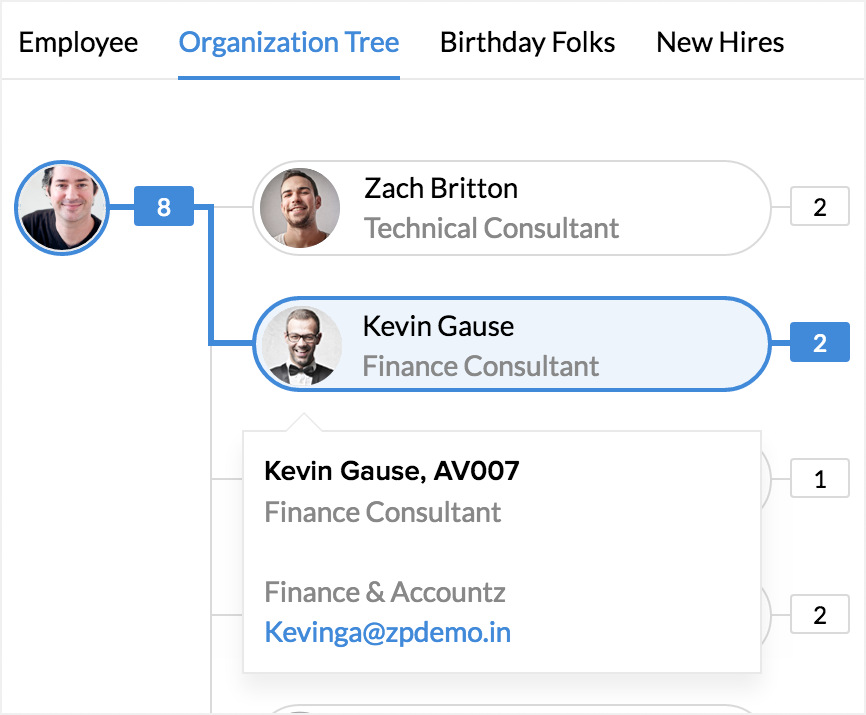Go to the New Hires tab
Screen dimensions: 866x715
pos(720,43)
